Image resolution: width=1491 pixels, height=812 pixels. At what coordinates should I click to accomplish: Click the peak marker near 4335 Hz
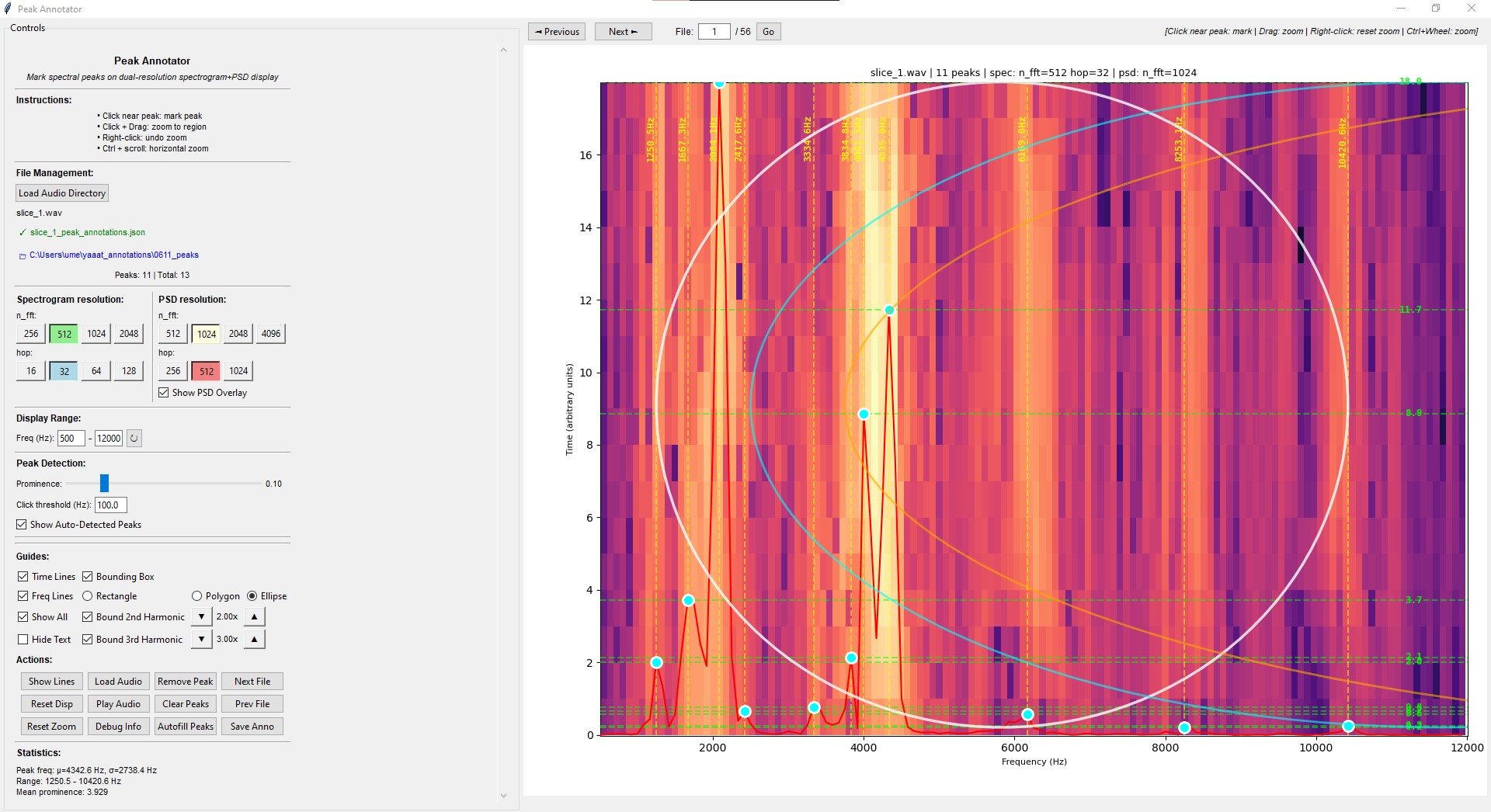coord(889,311)
